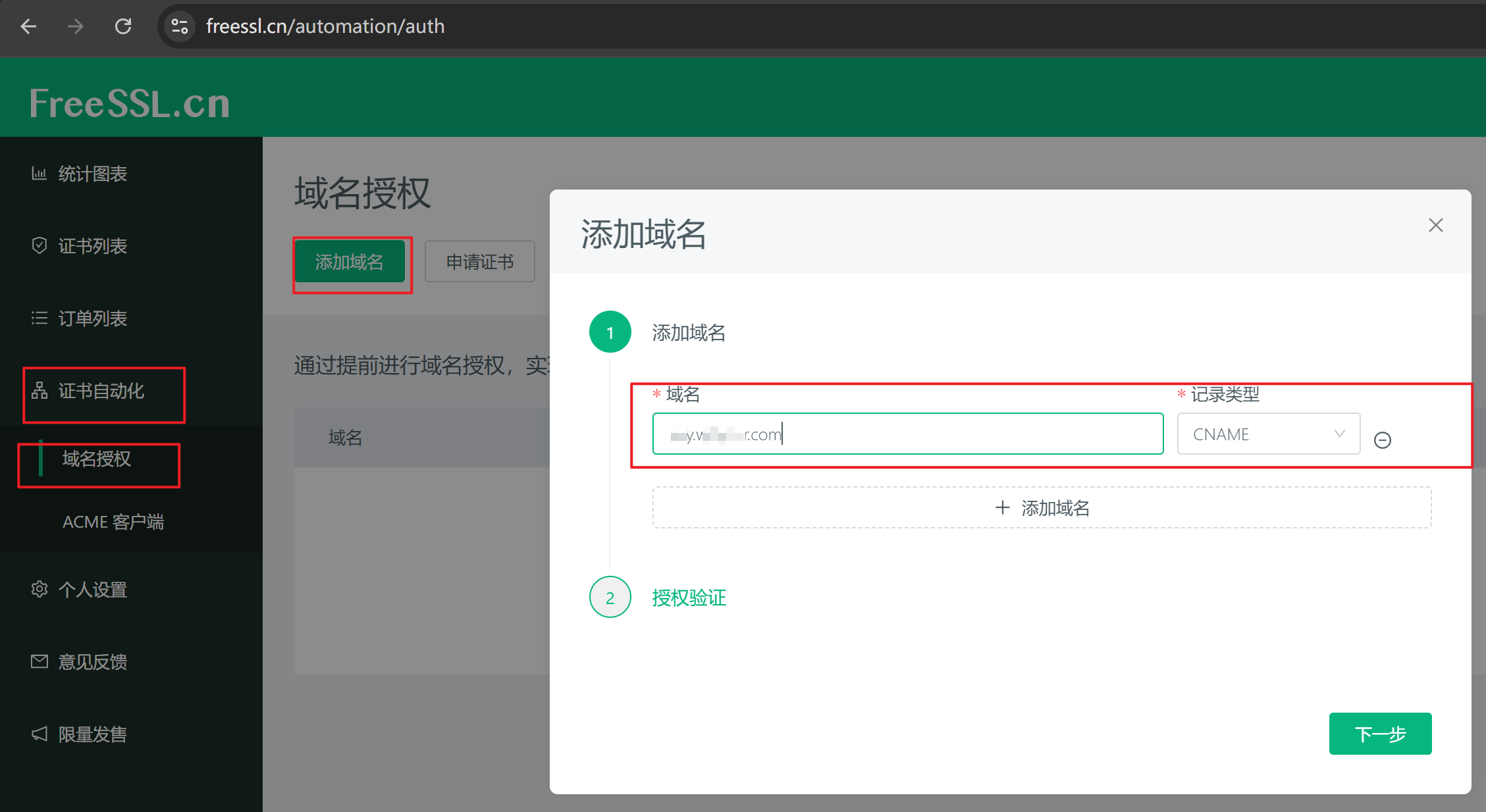The image size is (1486, 812).
Task: Collapse the 证书自动化 sidebar section
Action: pos(102,392)
